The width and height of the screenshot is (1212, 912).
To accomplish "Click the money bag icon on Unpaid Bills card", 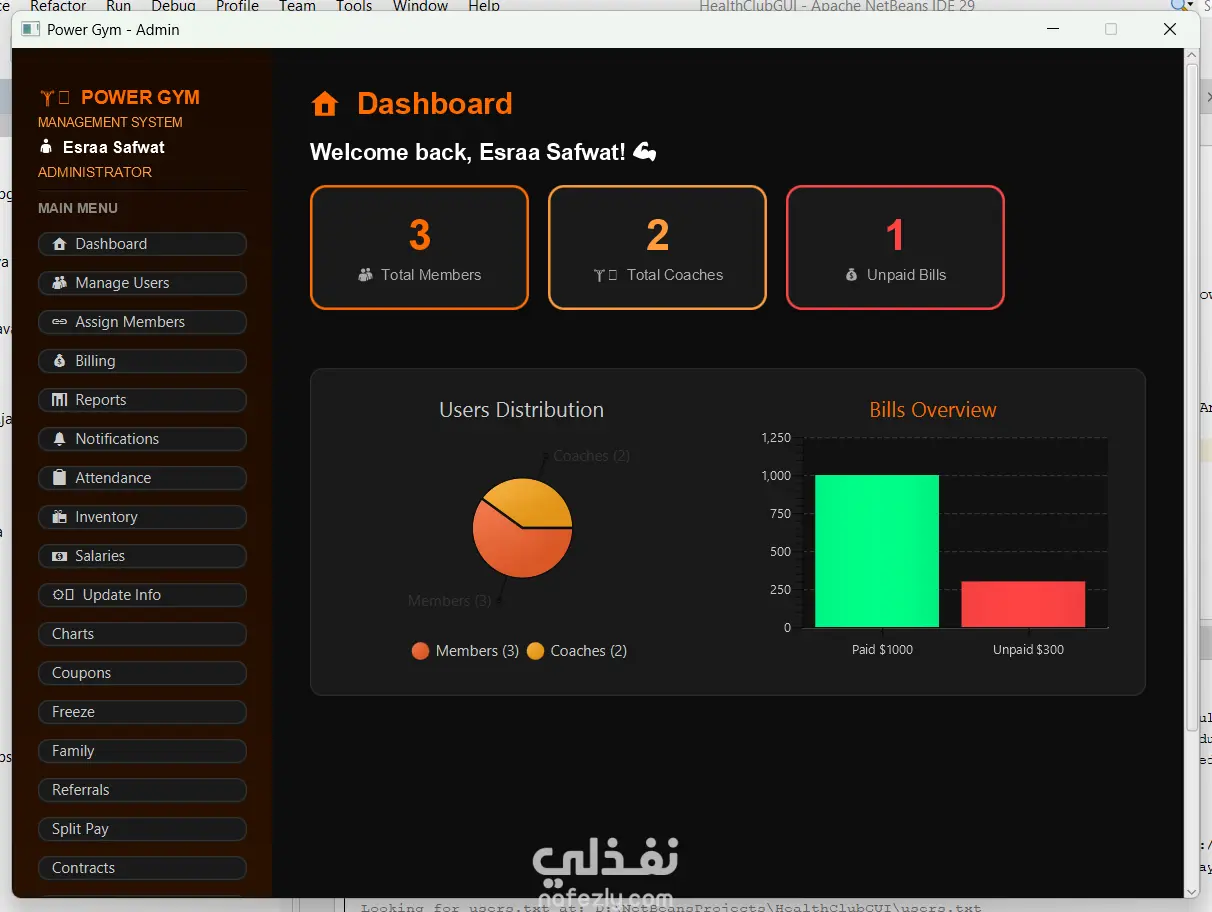I will (x=852, y=275).
